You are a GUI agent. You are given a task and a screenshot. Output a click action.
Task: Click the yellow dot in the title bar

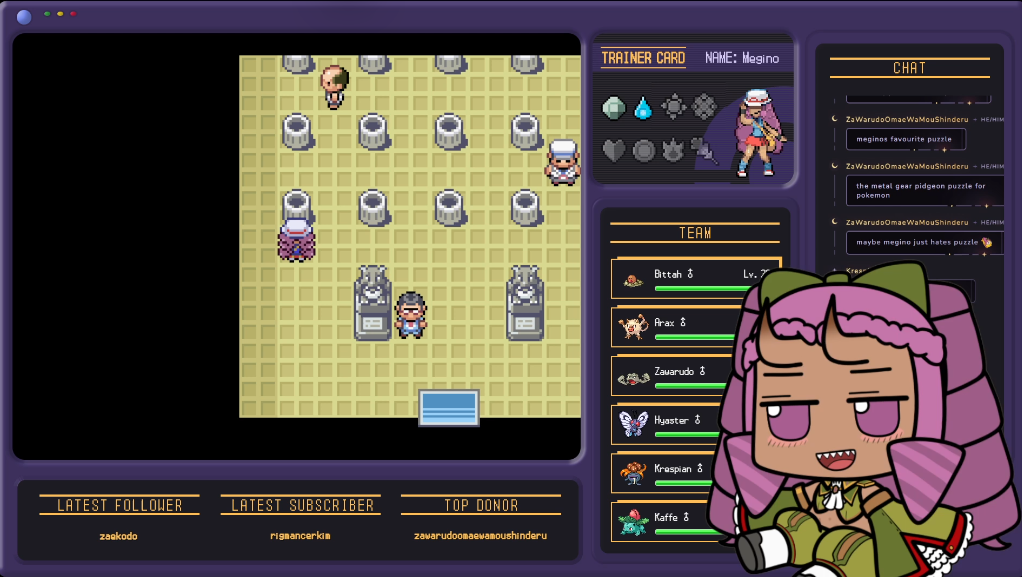tap(60, 14)
